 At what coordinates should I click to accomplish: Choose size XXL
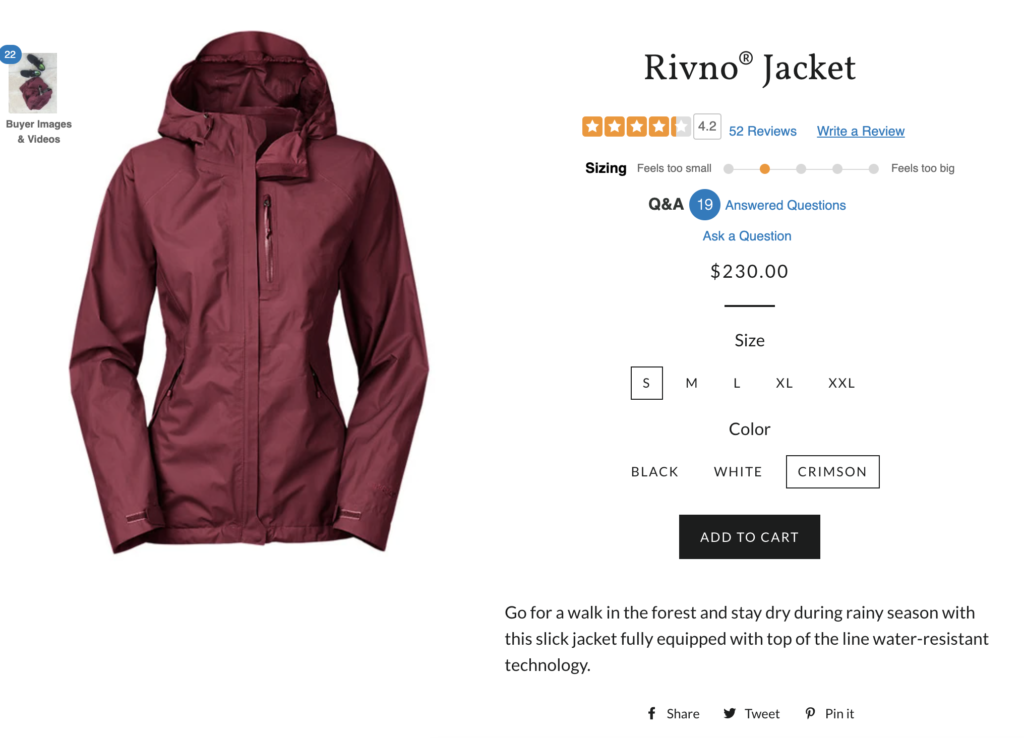tap(841, 383)
